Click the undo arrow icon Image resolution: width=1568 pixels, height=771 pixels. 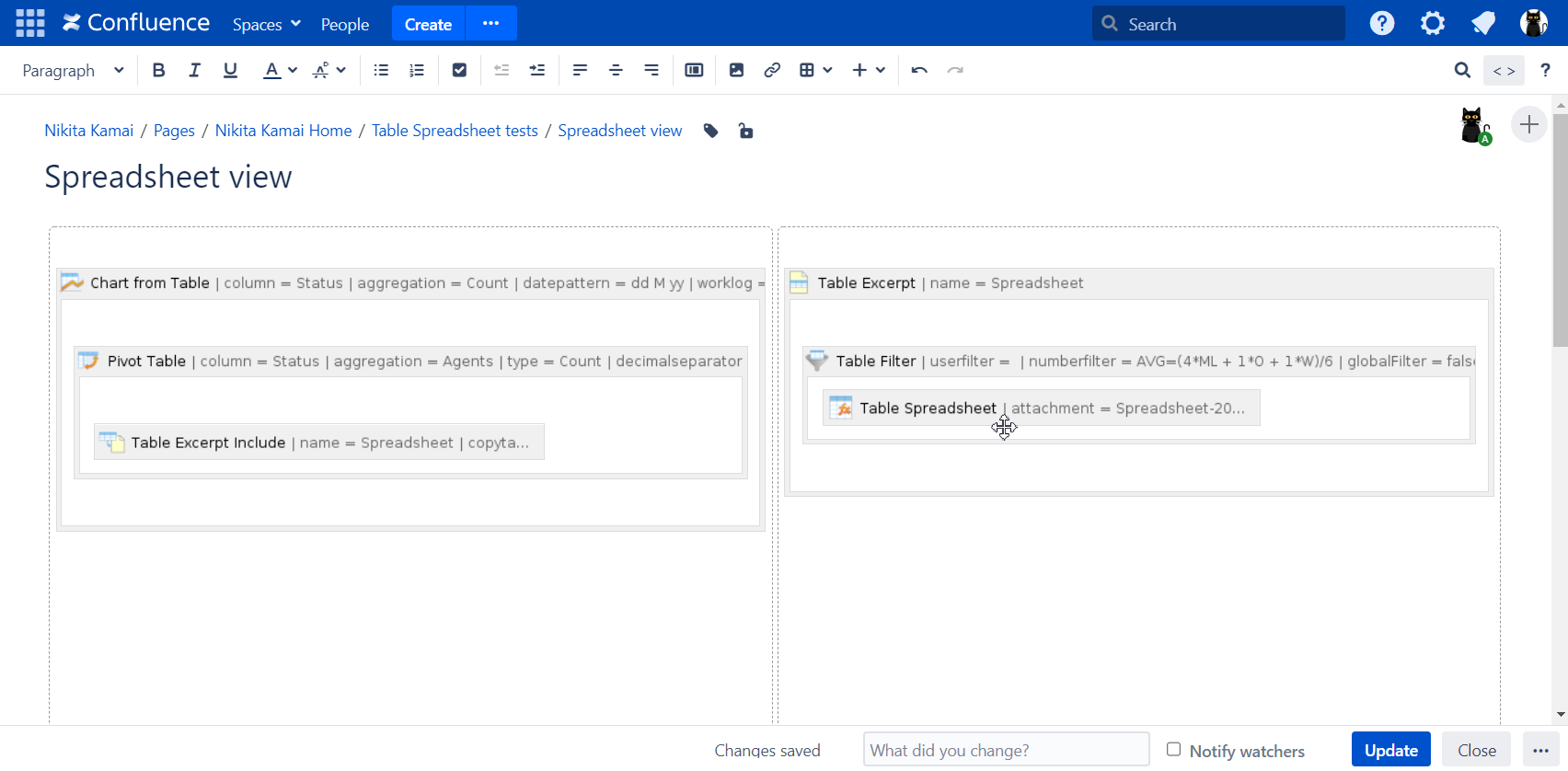[x=918, y=71]
